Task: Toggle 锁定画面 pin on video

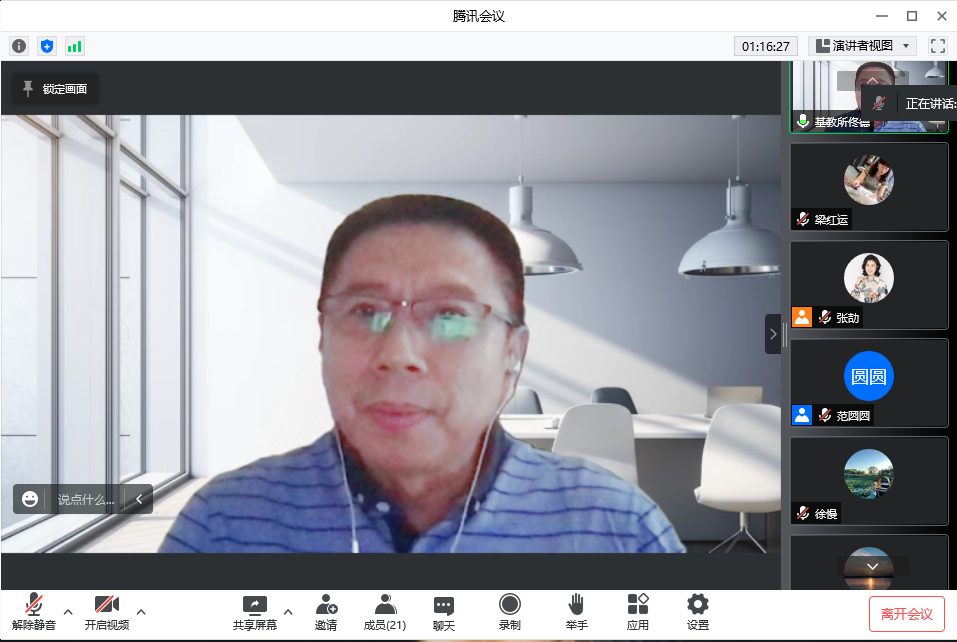Action: [55, 89]
